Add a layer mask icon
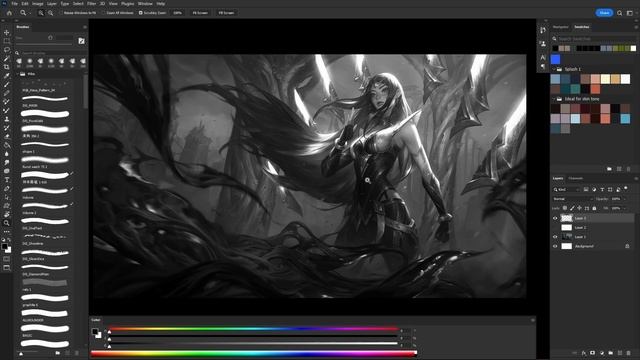Viewport: 640px width, 360px height. (593, 353)
